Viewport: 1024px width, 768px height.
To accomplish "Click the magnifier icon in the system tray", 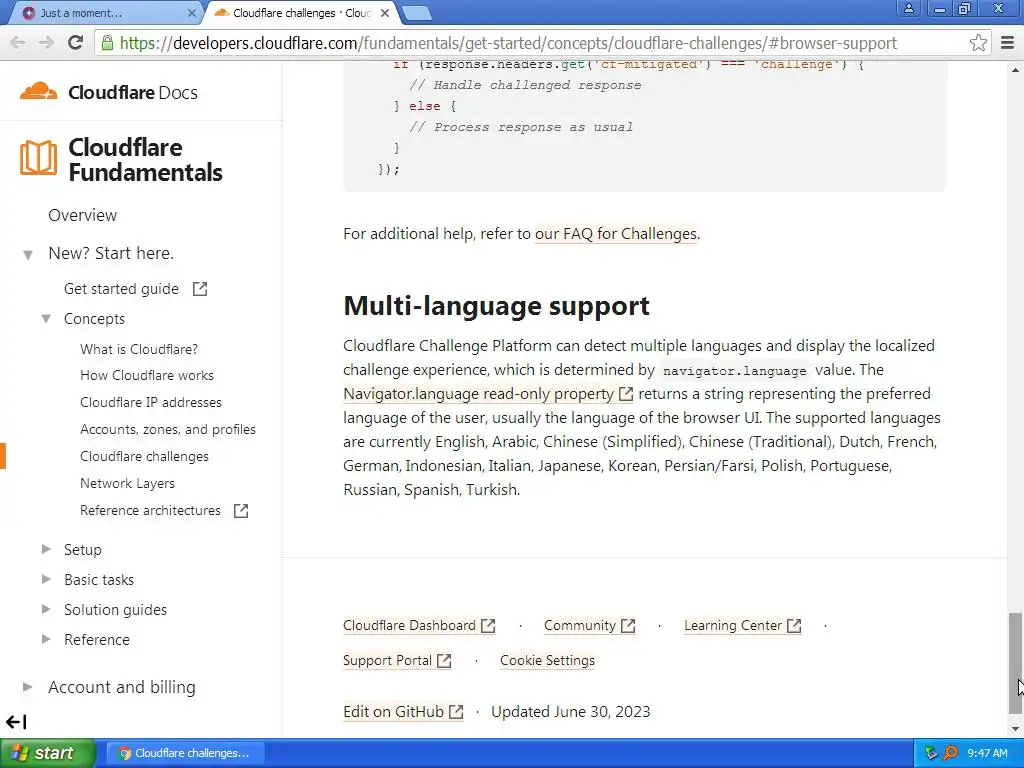I will [951, 753].
